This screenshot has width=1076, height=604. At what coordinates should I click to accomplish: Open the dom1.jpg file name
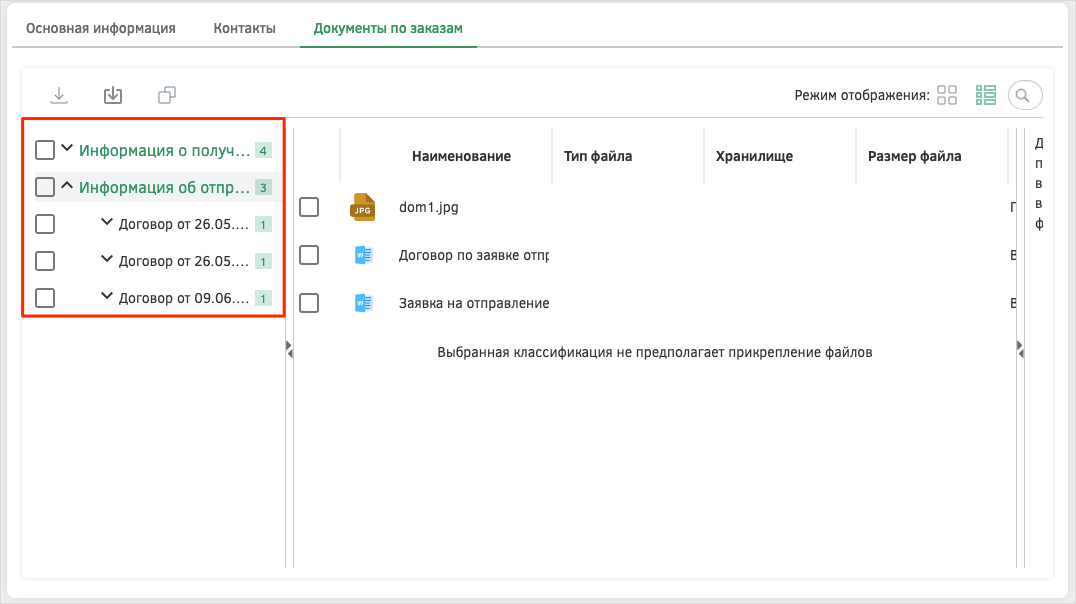(x=429, y=207)
